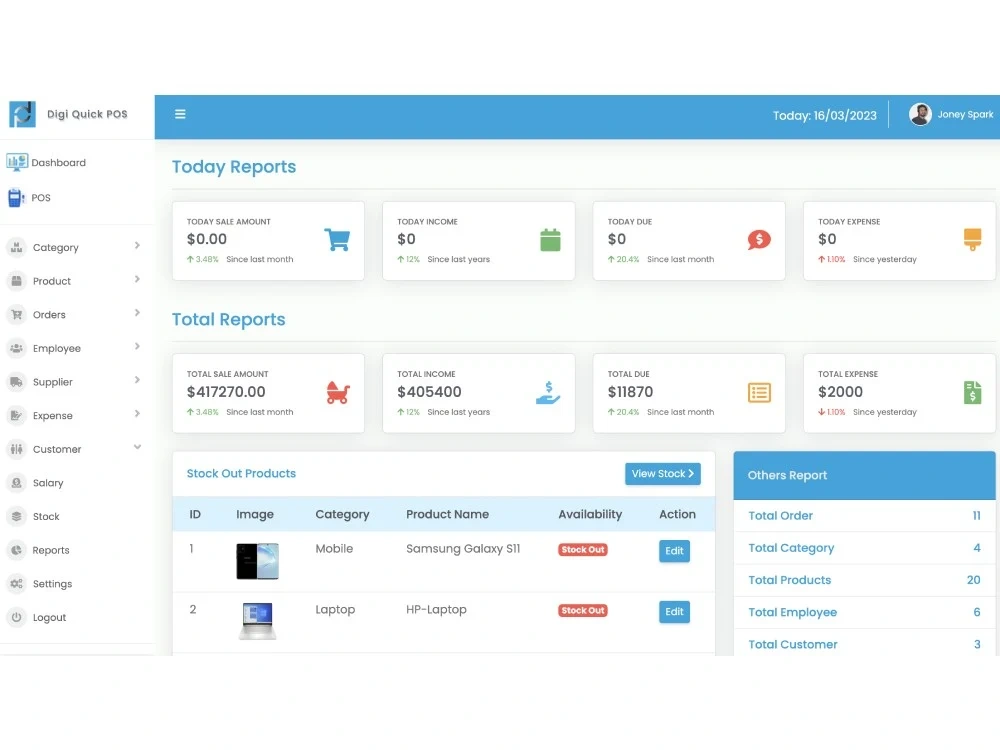Image resolution: width=1000 pixels, height=750 pixels.
Task: Expand the Expense submenu chevron
Action: pyautogui.click(x=137, y=414)
